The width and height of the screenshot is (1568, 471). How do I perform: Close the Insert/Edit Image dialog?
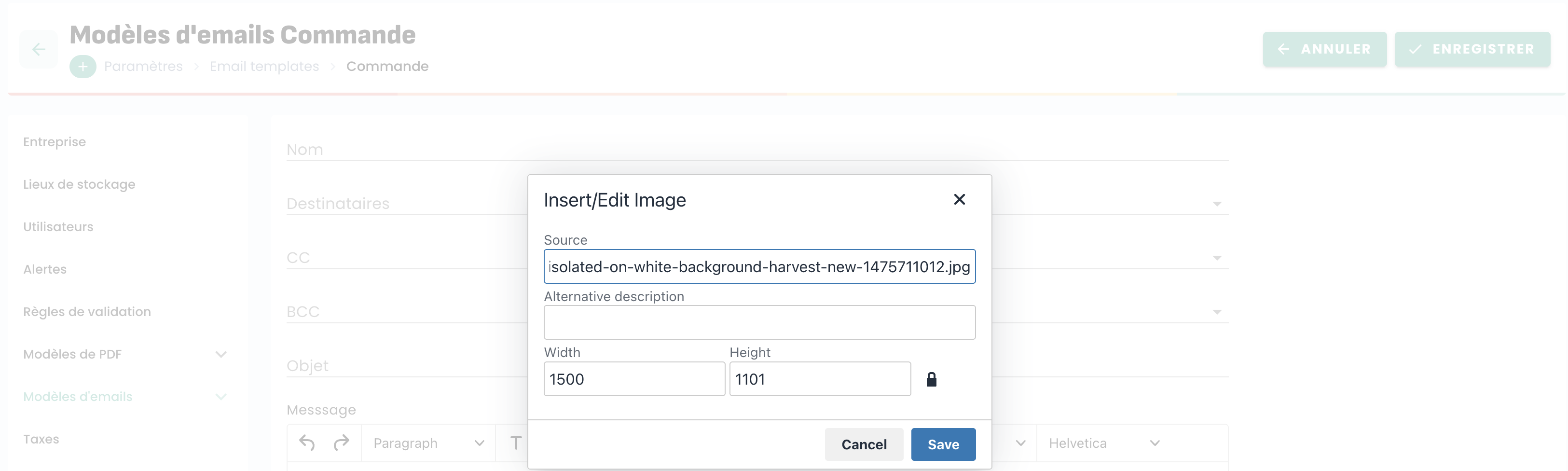[x=959, y=200]
